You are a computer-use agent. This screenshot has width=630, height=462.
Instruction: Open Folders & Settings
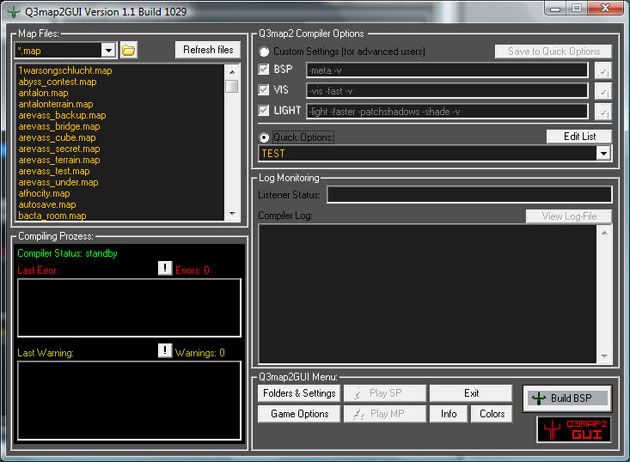[x=299, y=393]
